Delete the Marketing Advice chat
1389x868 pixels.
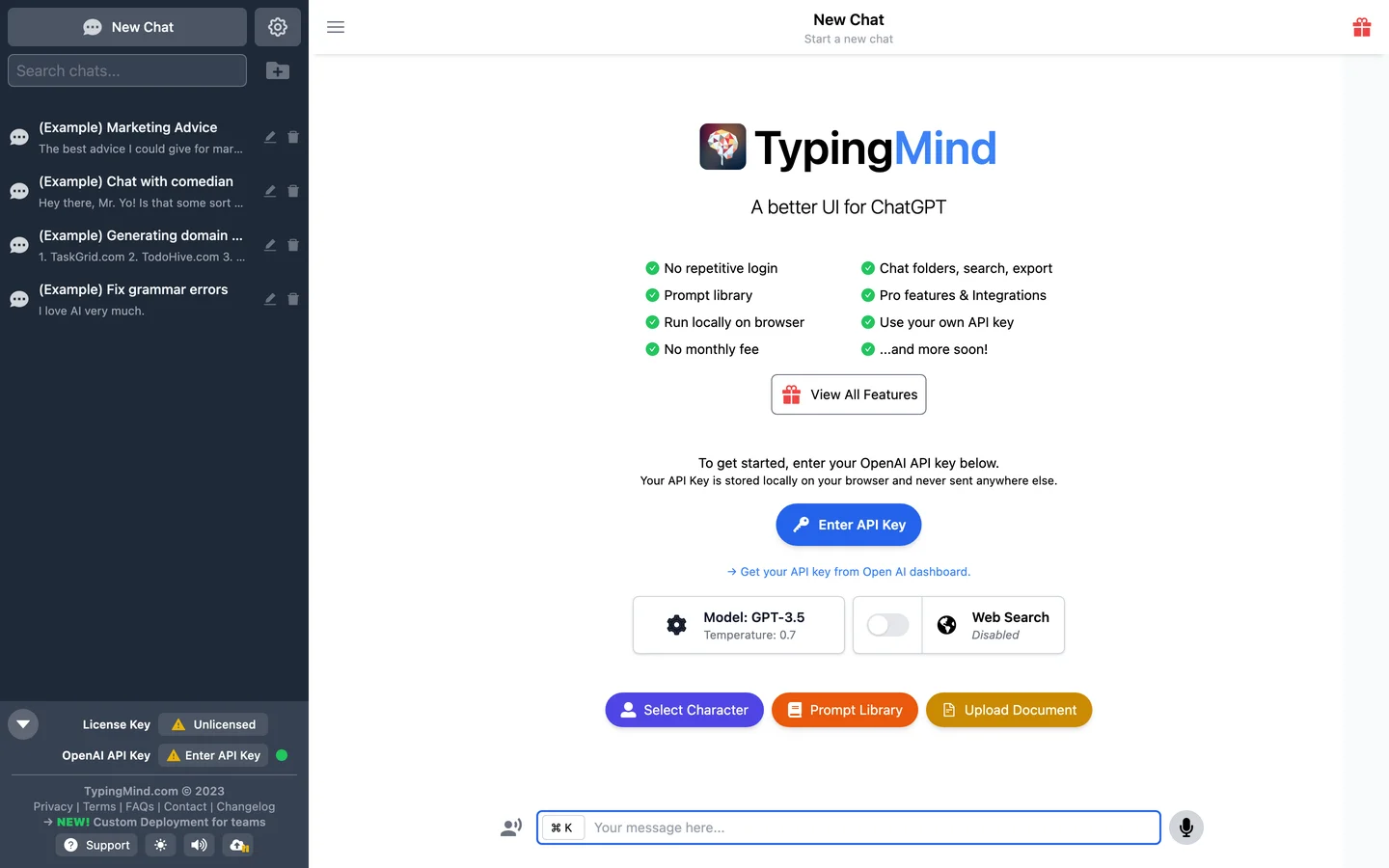tap(293, 137)
